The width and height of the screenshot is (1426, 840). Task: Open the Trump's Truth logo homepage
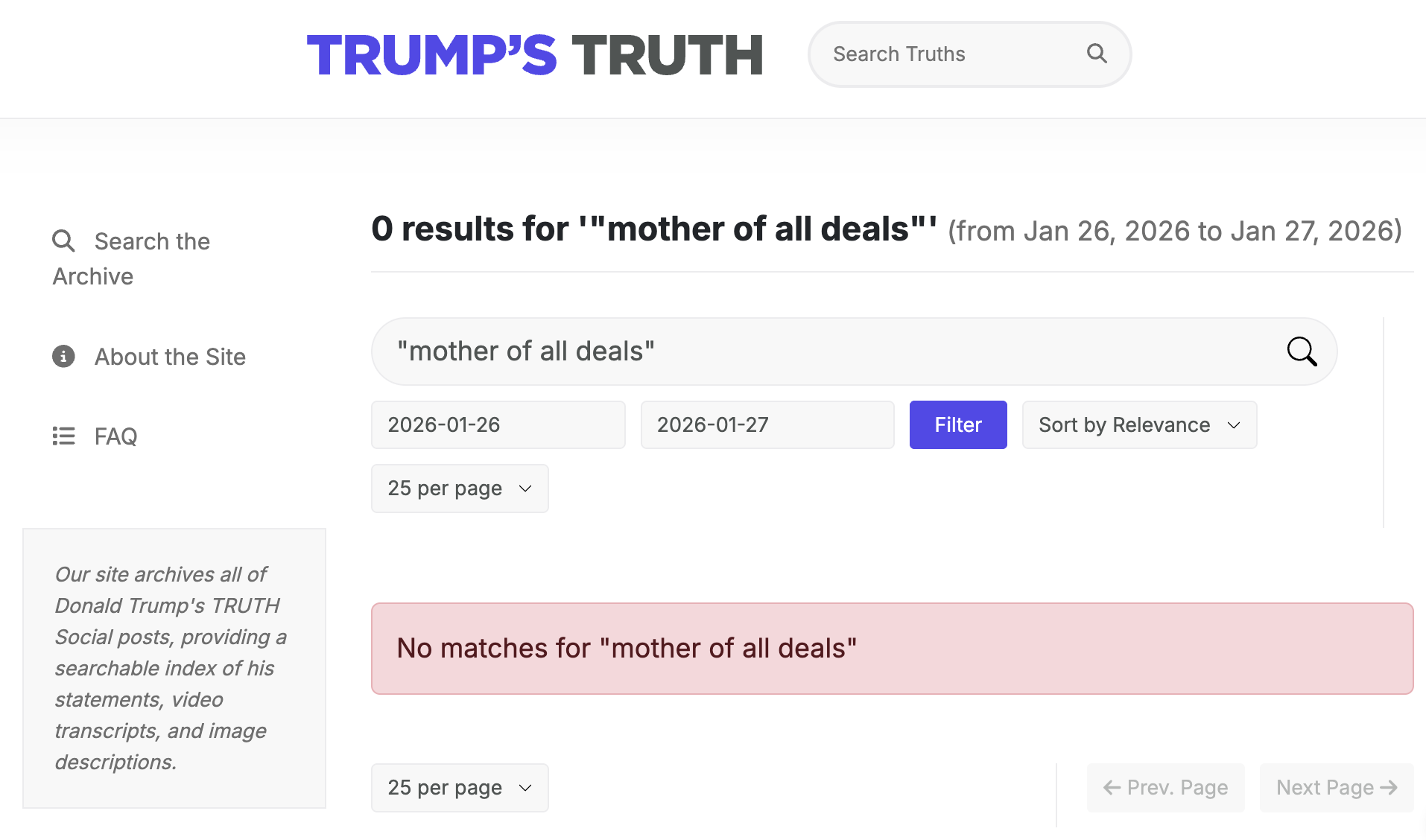pyautogui.click(x=534, y=55)
